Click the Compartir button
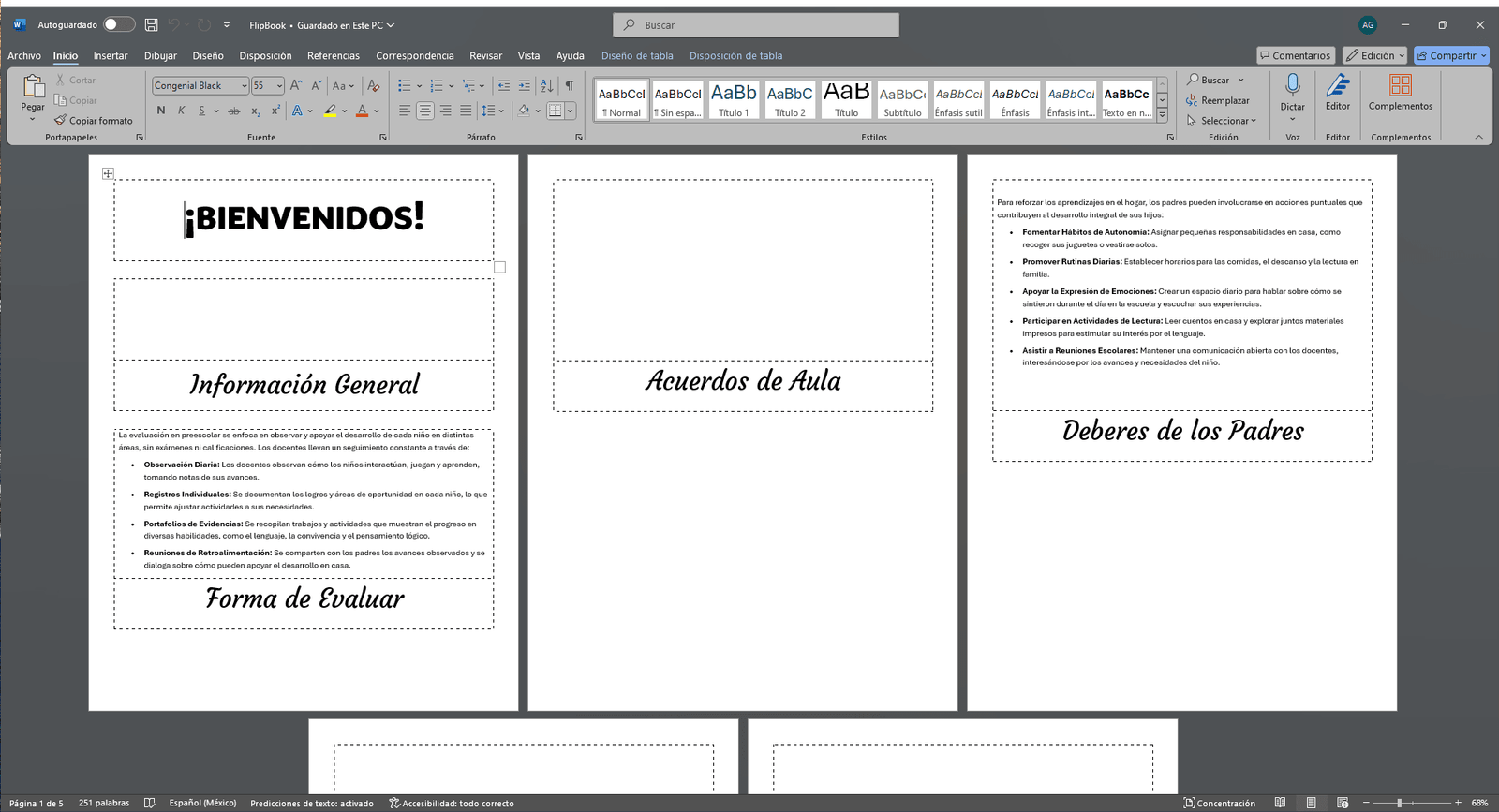Screen dimensions: 1499x812 1451,55
